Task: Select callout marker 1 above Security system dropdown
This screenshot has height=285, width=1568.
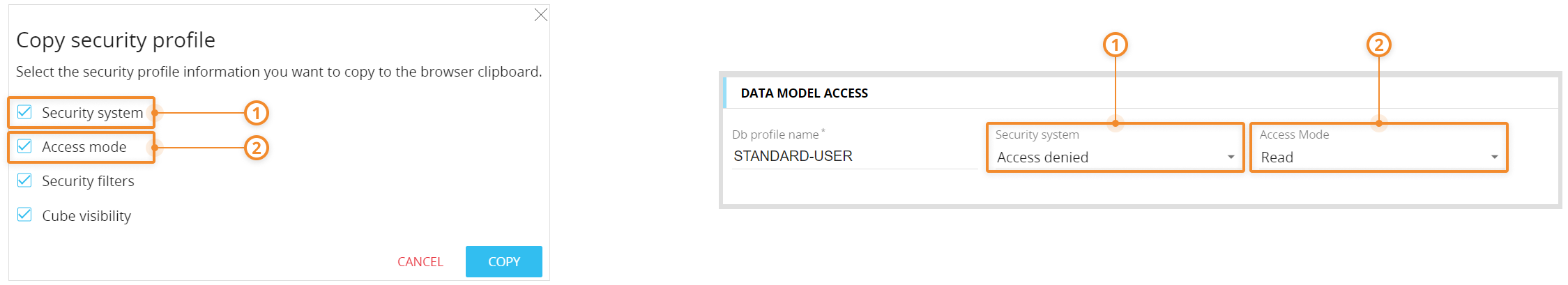Action: click(x=1116, y=45)
